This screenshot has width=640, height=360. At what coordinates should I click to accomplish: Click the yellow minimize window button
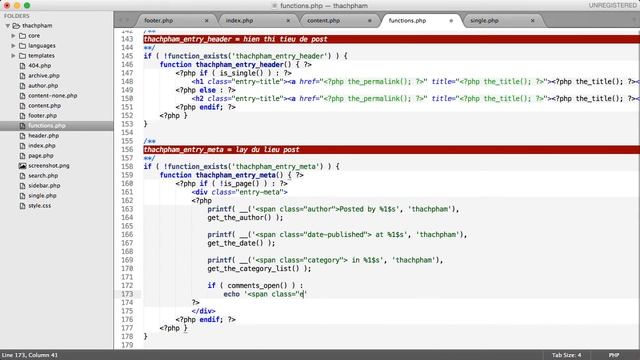(17, 6)
